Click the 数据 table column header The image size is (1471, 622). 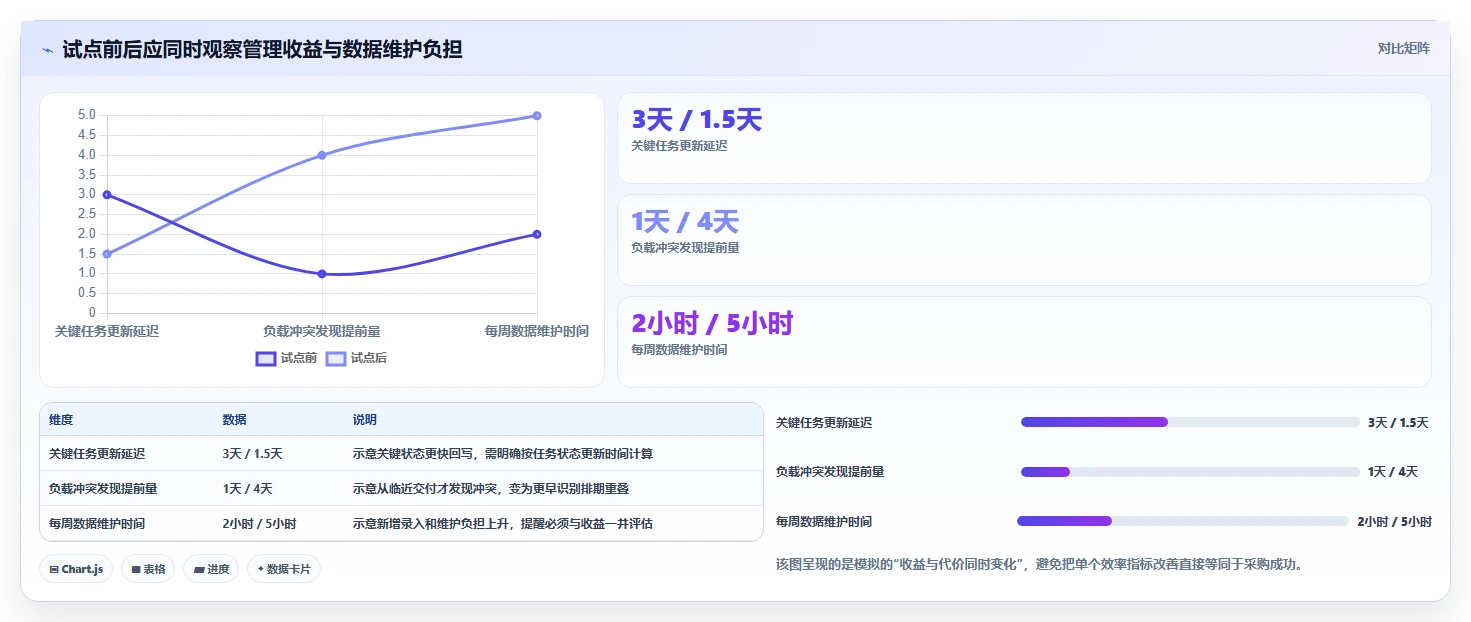234,420
